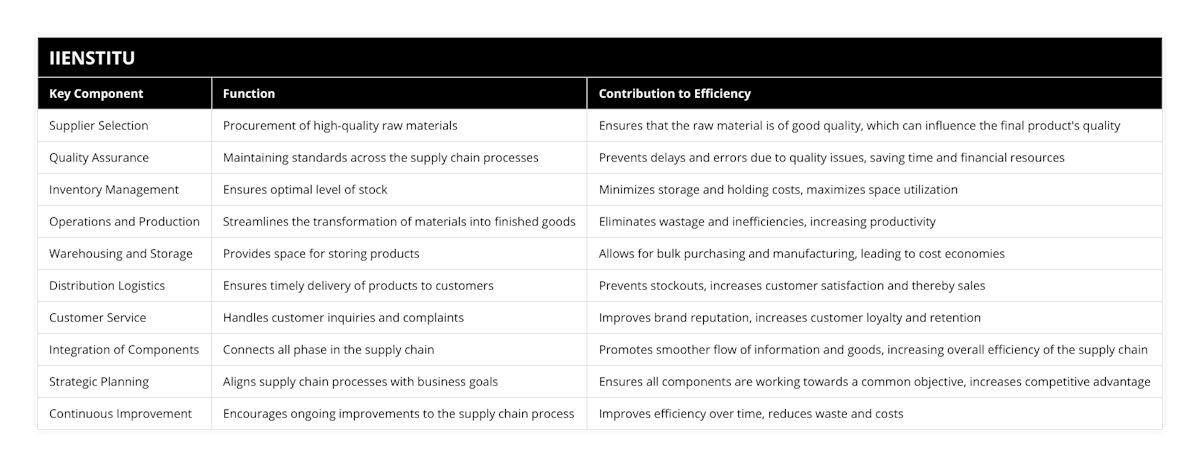Select "Prevents stockouts" efficiency cell
This screenshot has width=1200, height=467.
791,286
